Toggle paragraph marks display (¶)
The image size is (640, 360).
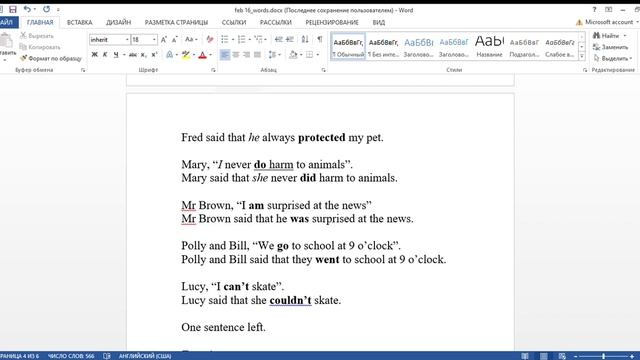[320, 40]
